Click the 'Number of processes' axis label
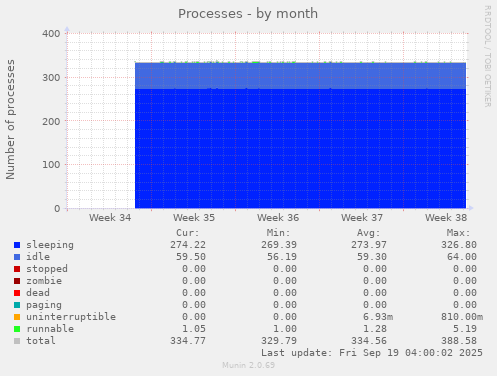The image size is (497, 376). [x=10, y=119]
